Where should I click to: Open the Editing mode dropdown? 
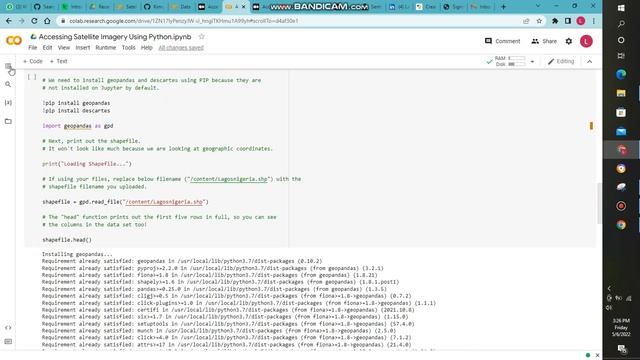[561, 62]
